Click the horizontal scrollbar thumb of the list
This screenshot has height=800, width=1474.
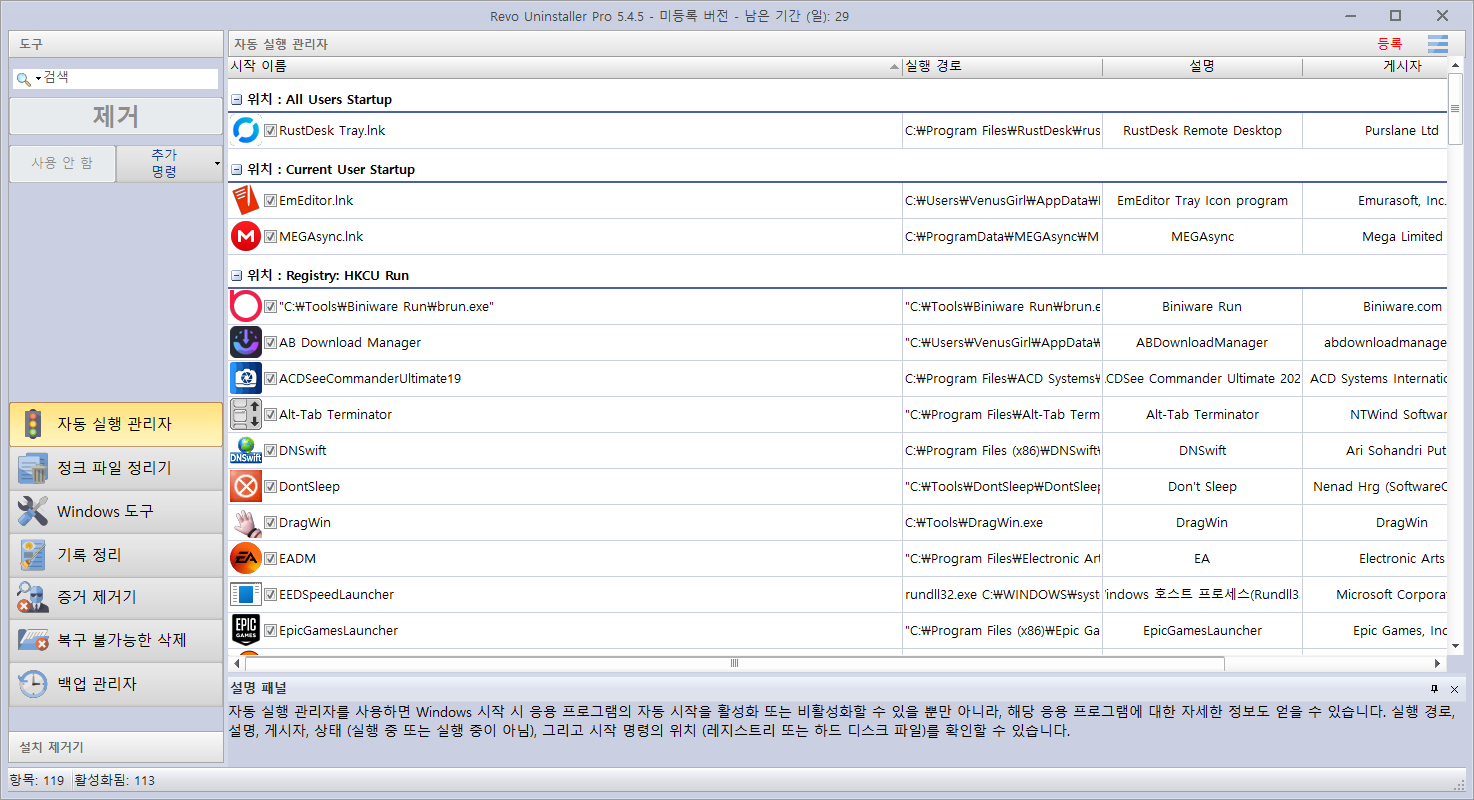click(x=735, y=663)
